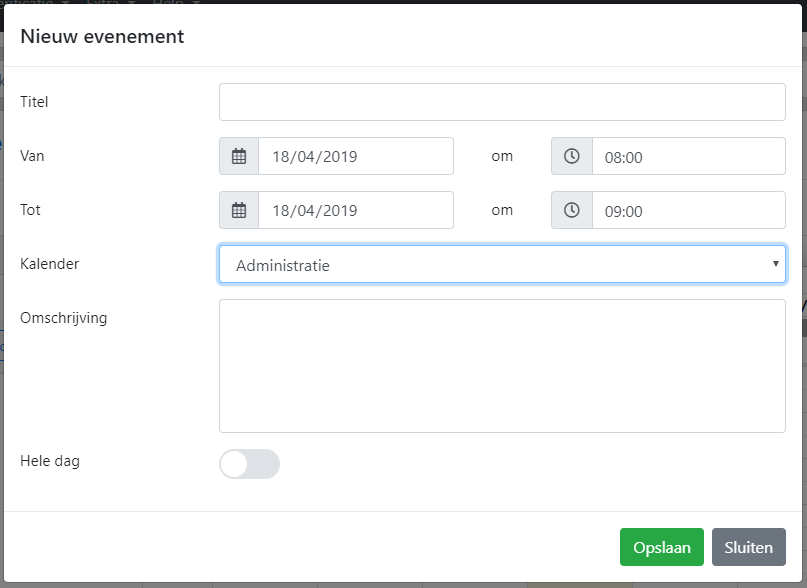Close the dialog with Sluiten
This screenshot has height=588, width=807.
749,547
